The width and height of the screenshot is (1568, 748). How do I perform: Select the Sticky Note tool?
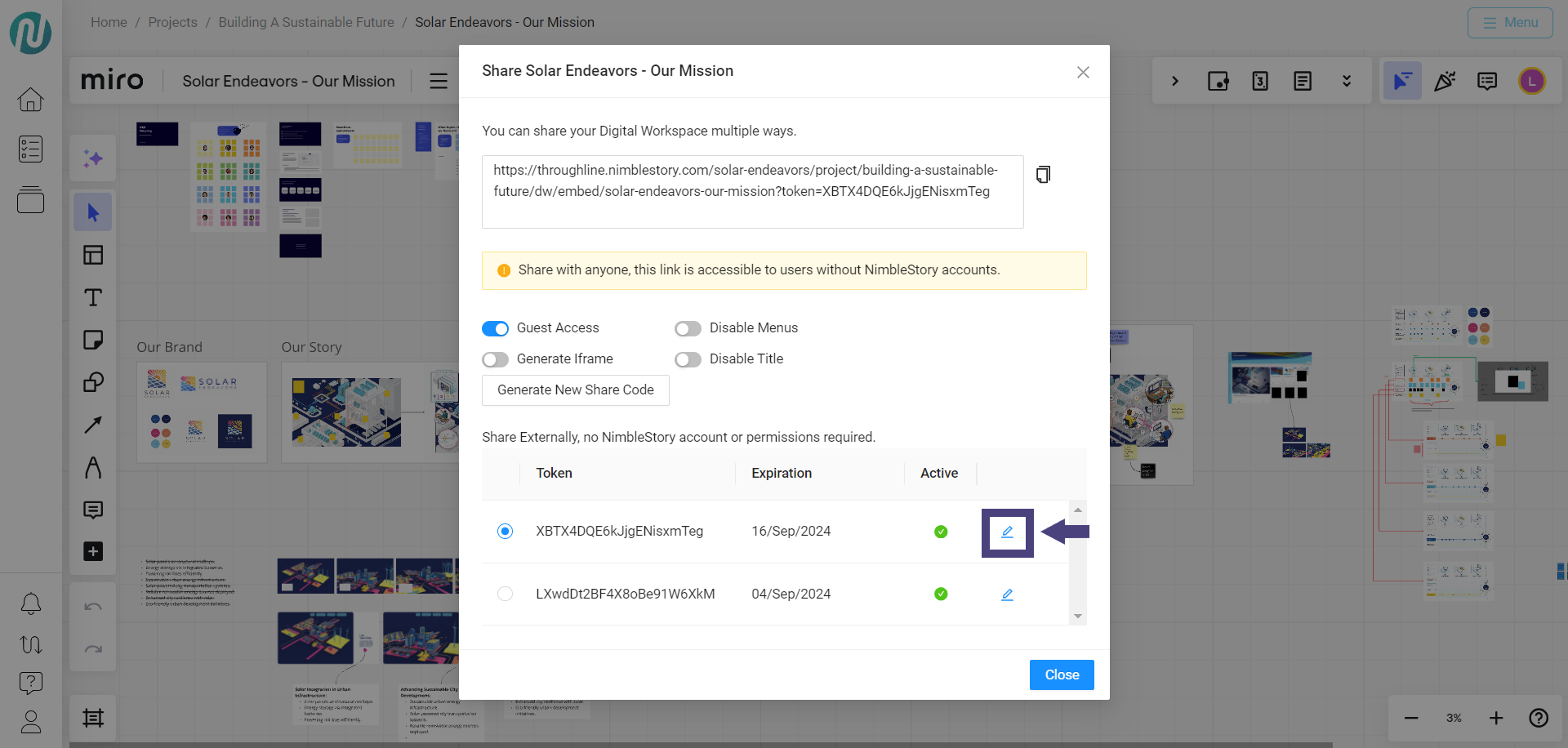(93, 341)
